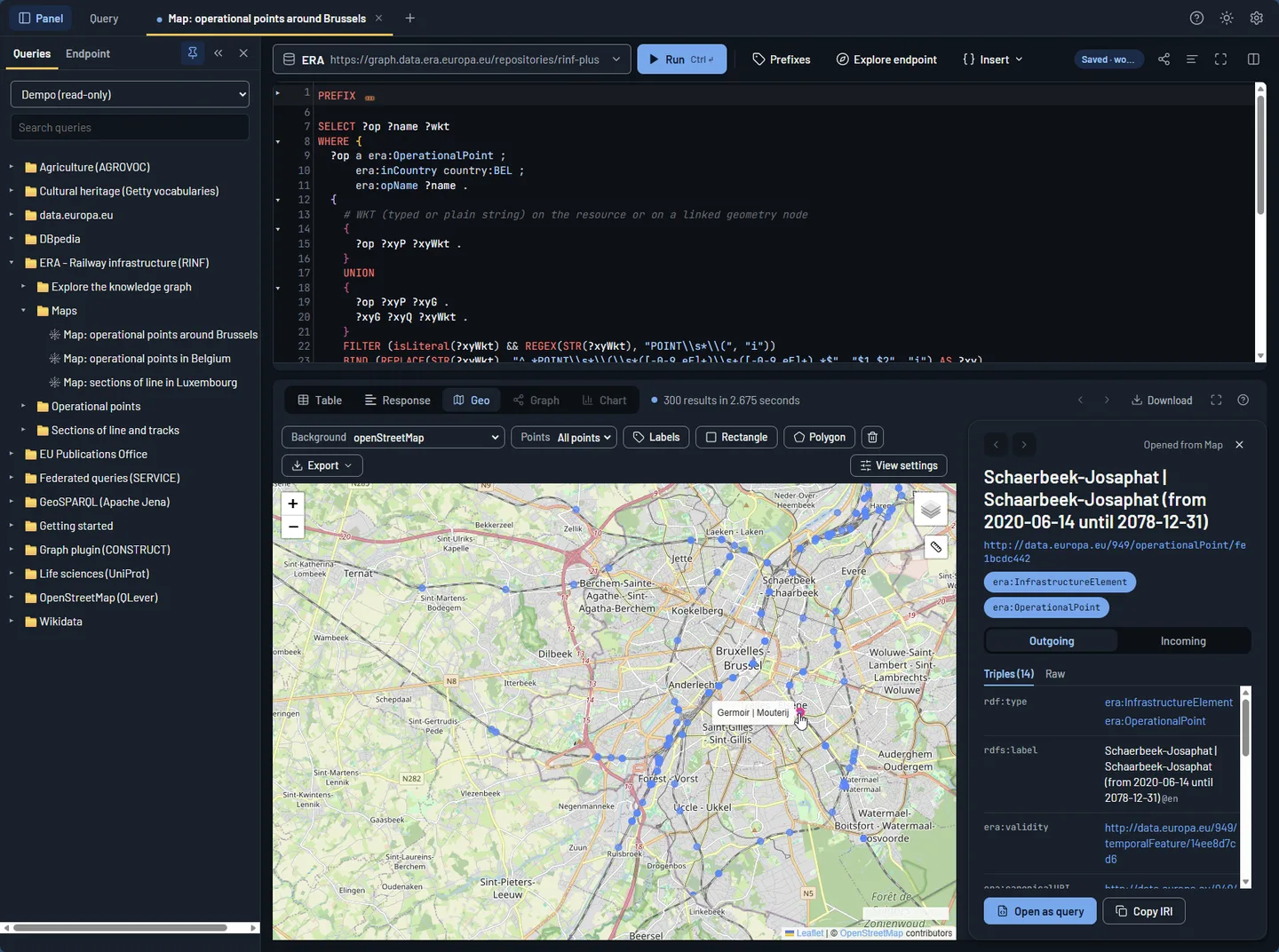Pin the Queries side panel

[x=192, y=53]
